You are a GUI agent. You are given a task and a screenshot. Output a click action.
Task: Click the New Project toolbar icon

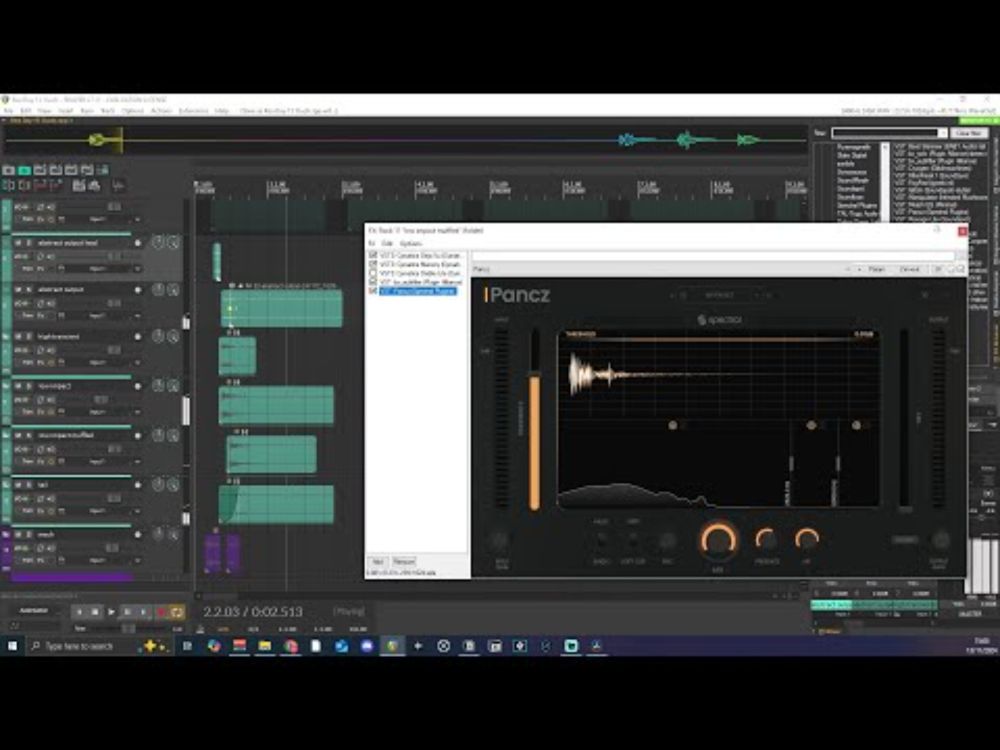coord(9,170)
